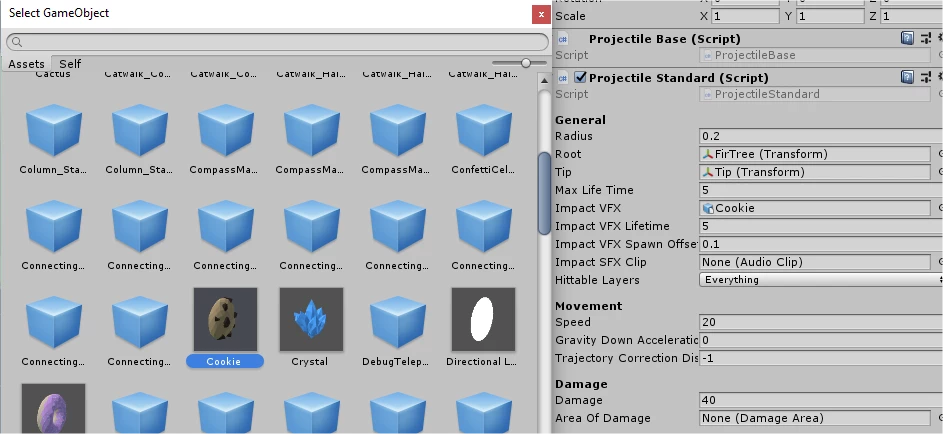943x434 pixels.
Task: Click the scrollbar up arrow in picker
Action: 544,80
